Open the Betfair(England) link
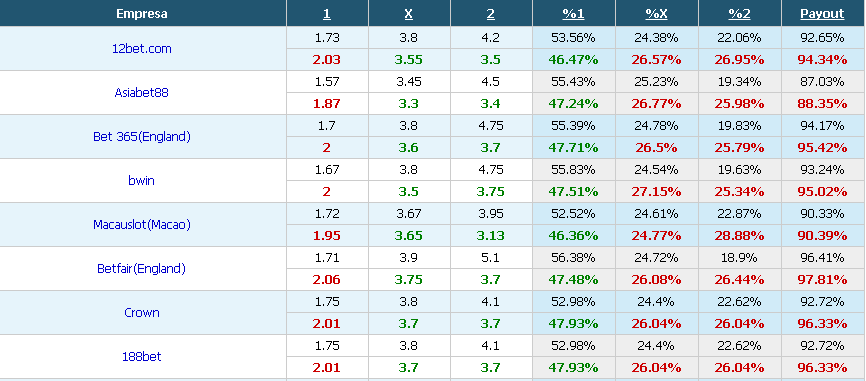This screenshot has width=866, height=381. point(141,269)
